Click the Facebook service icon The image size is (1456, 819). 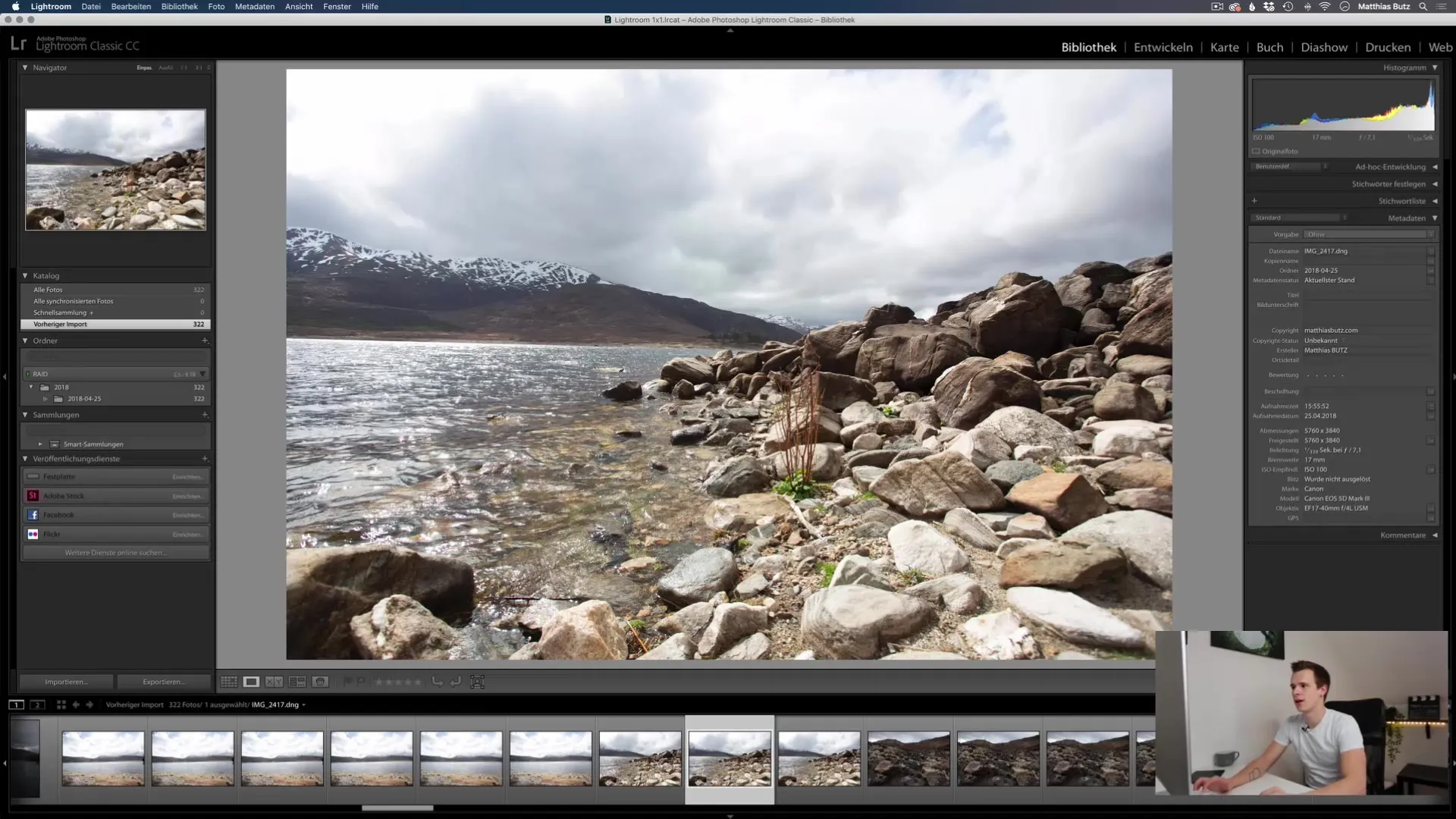(33, 515)
